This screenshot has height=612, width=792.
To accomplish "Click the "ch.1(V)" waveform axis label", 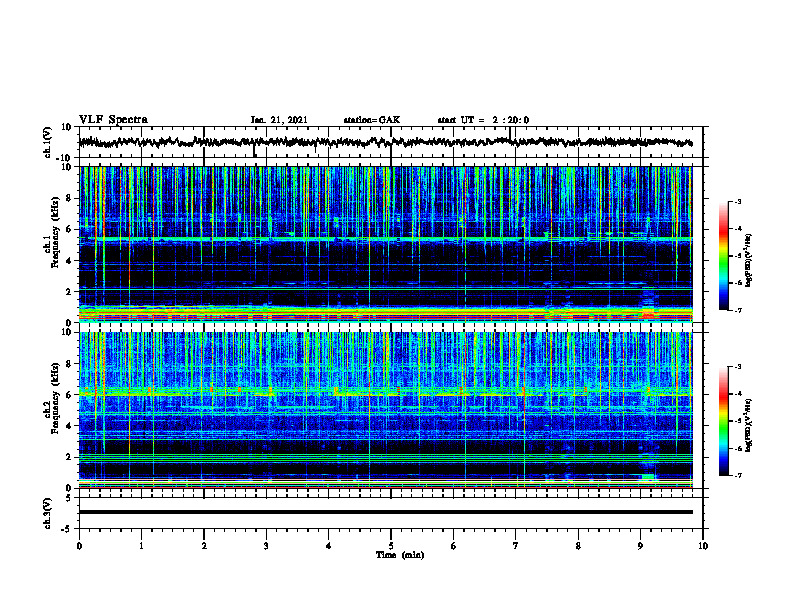I will coord(47,142).
